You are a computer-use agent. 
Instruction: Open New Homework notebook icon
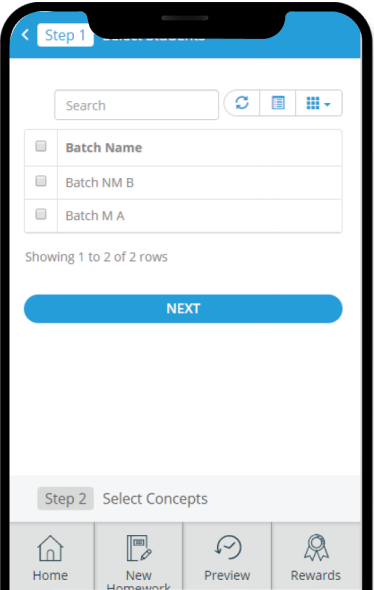tap(139, 547)
